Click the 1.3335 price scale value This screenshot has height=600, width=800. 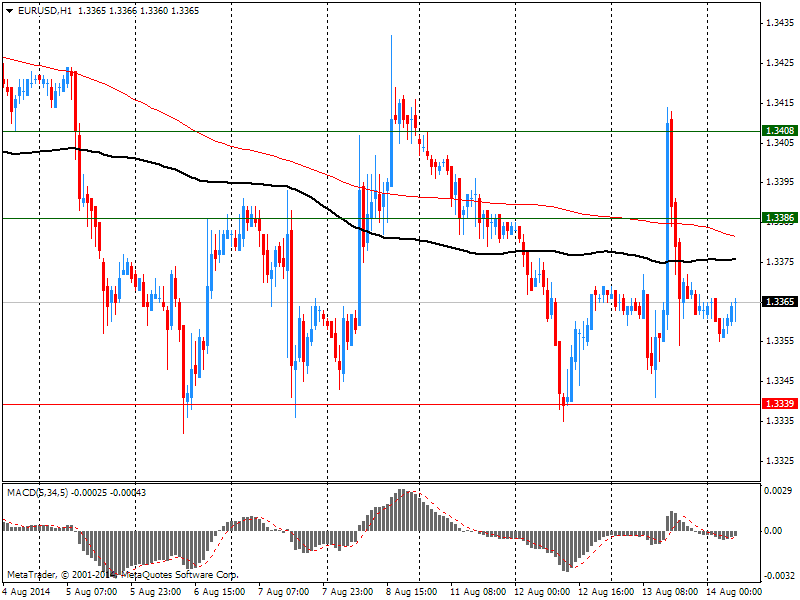pos(780,421)
